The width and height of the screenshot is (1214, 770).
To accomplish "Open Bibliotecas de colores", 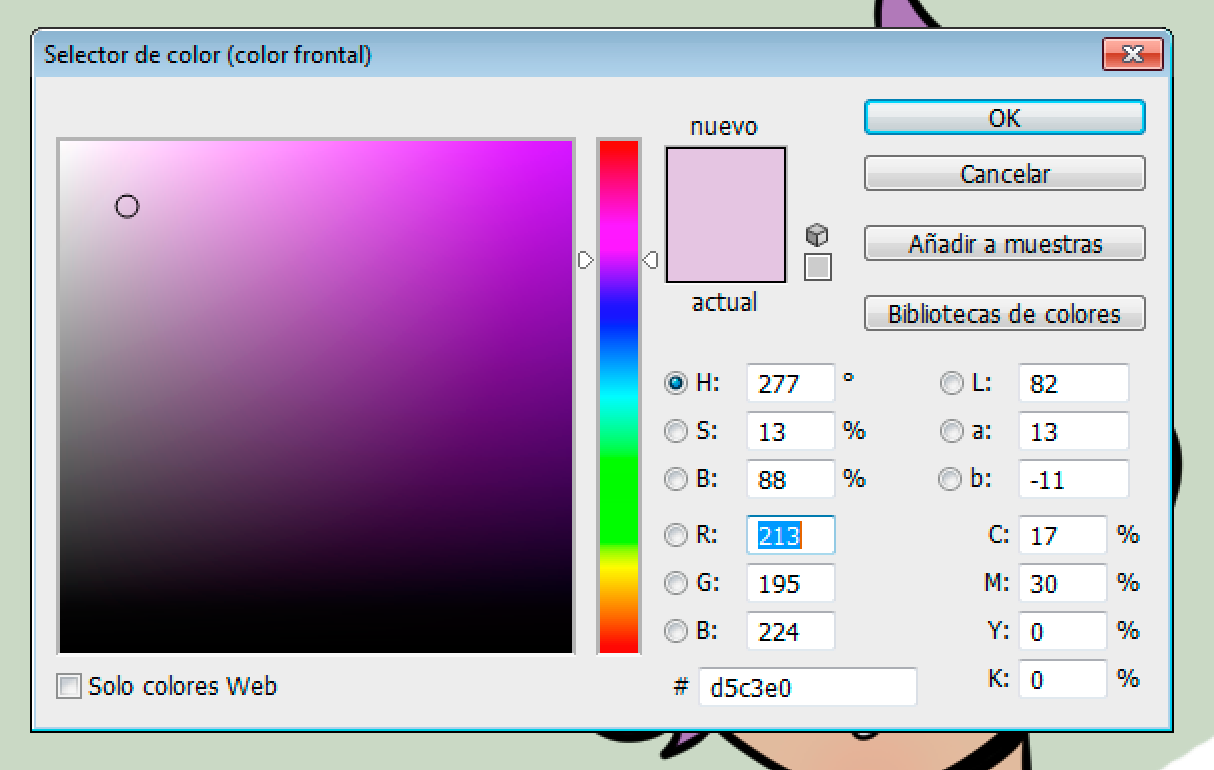I will tap(1004, 314).
